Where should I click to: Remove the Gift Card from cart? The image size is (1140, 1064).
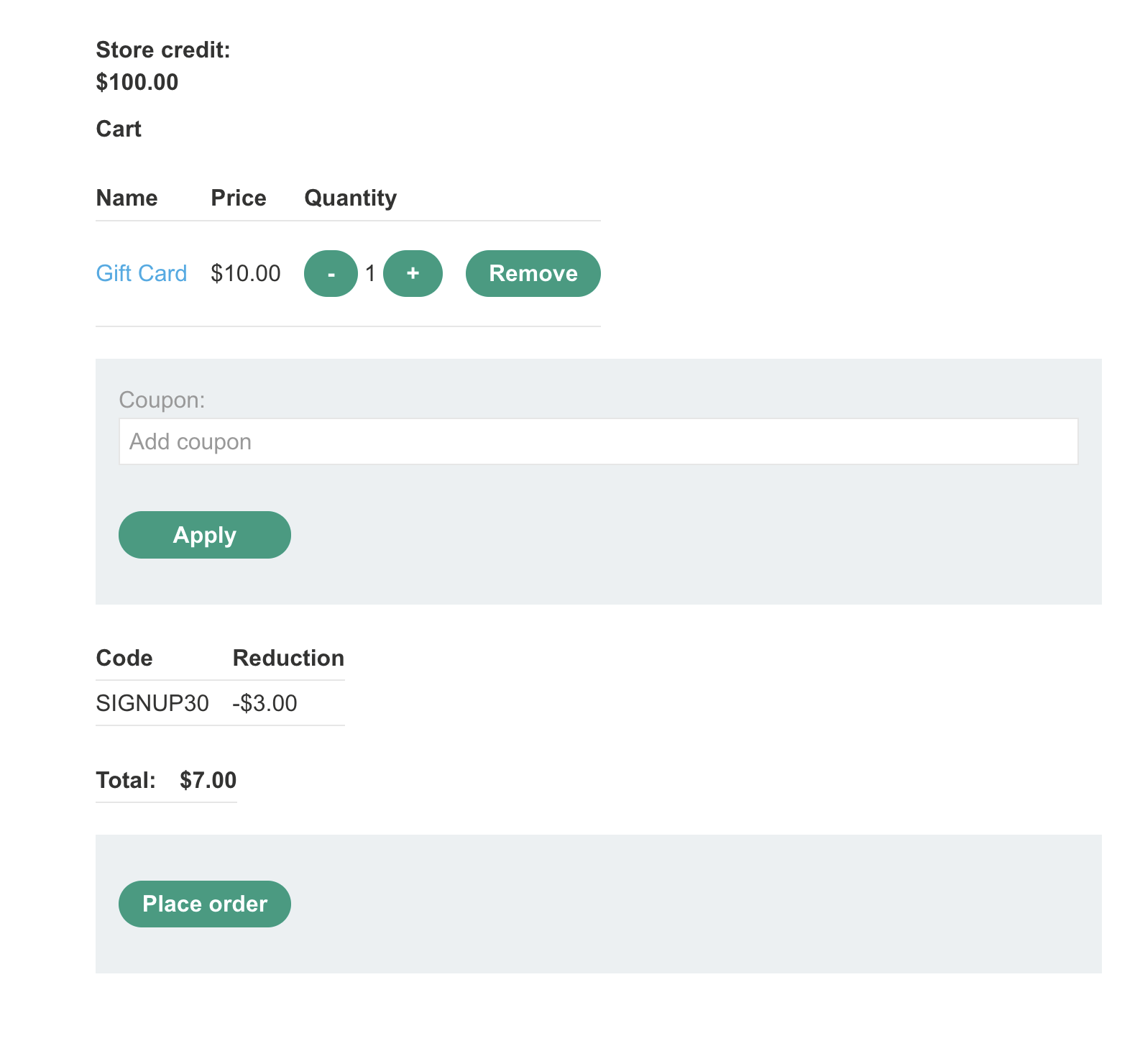pos(533,273)
